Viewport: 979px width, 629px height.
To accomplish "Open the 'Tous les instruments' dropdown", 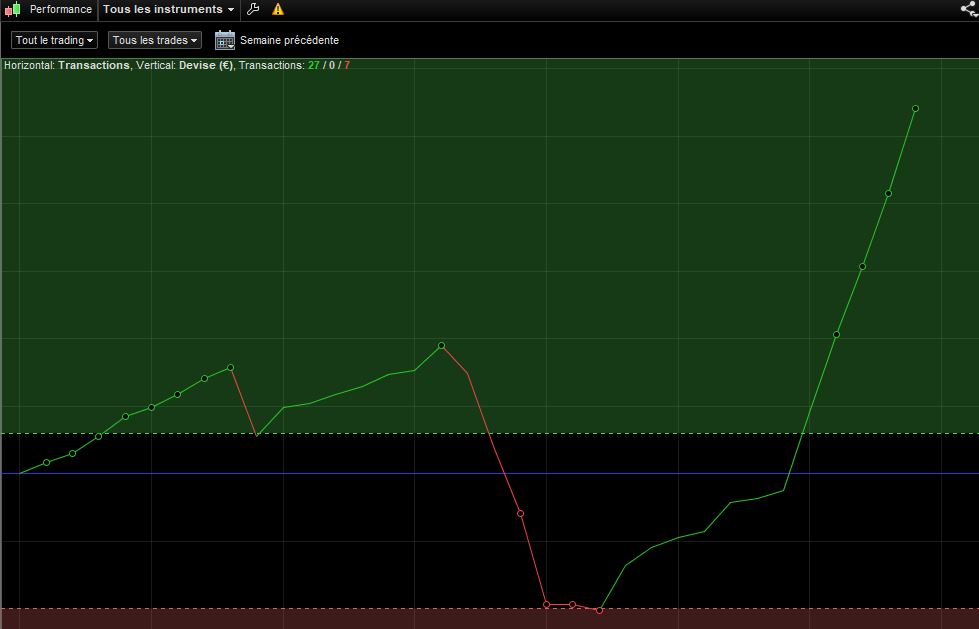I will pyautogui.click(x=168, y=9).
